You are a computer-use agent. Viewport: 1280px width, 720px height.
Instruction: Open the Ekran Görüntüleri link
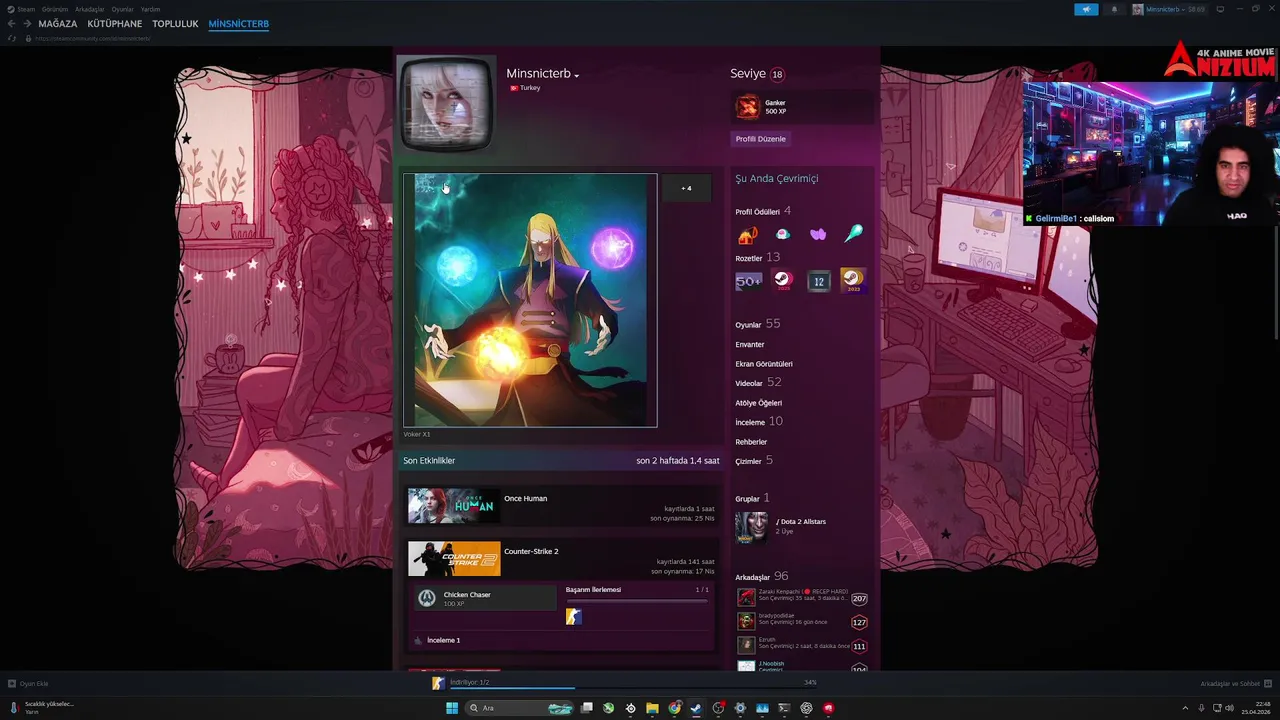click(764, 364)
